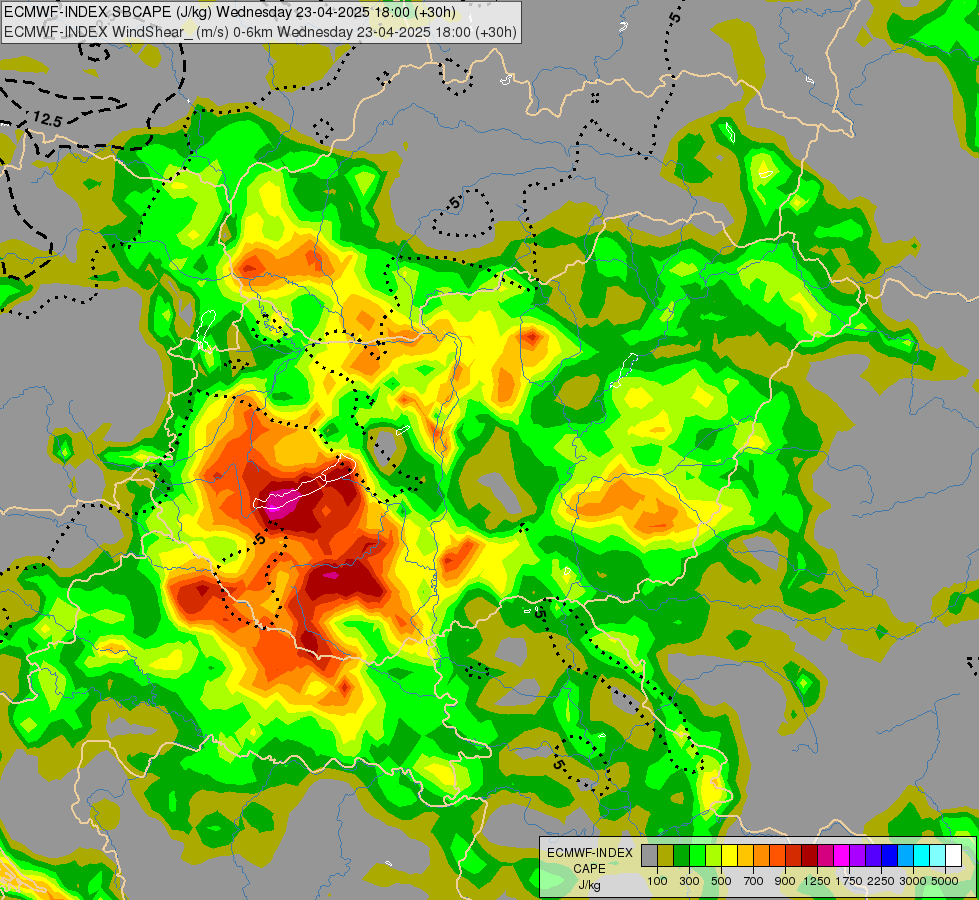Click the J/kg unit label in legend
The height and width of the screenshot is (900, 979).
click(x=590, y=885)
